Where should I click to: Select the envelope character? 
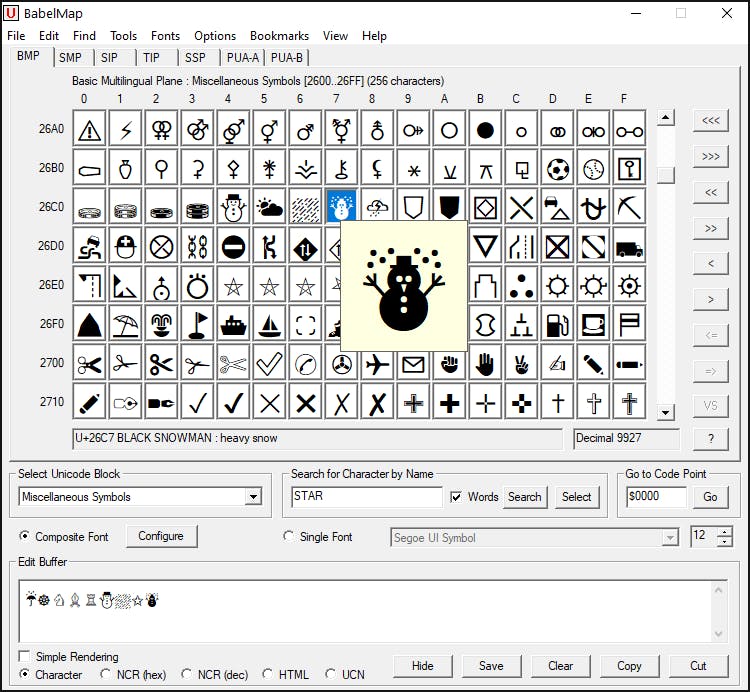(x=413, y=364)
